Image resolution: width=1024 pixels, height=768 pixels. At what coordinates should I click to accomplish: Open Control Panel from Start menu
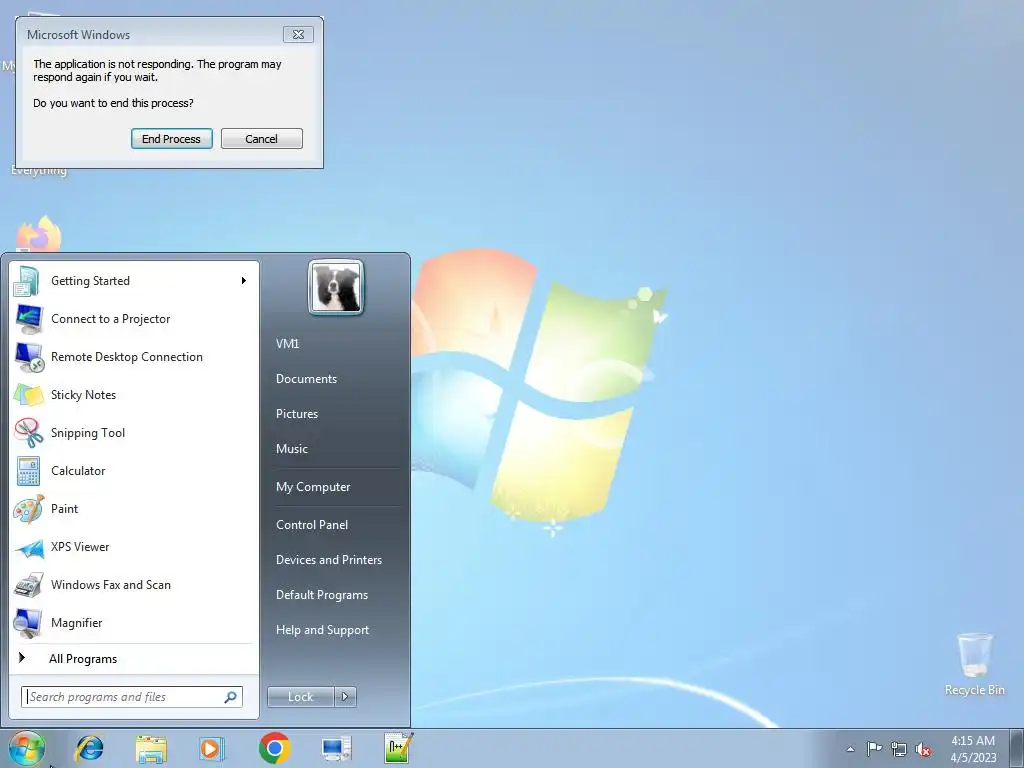tap(312, 525)
